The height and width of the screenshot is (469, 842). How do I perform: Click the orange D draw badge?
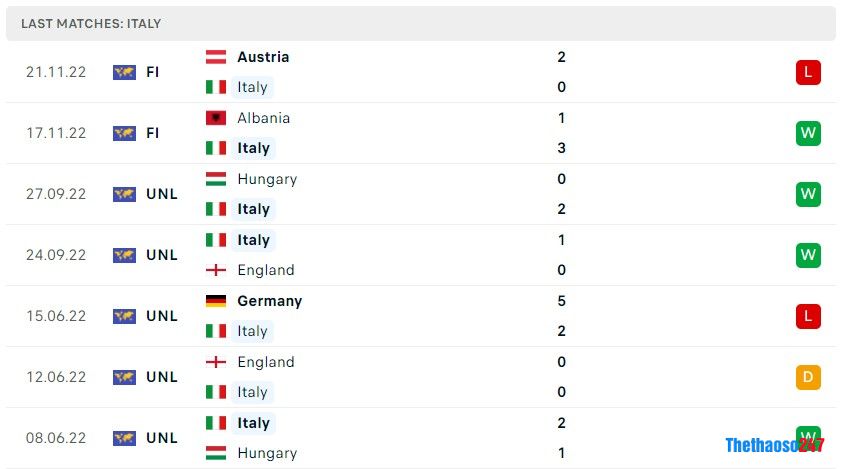808,377
